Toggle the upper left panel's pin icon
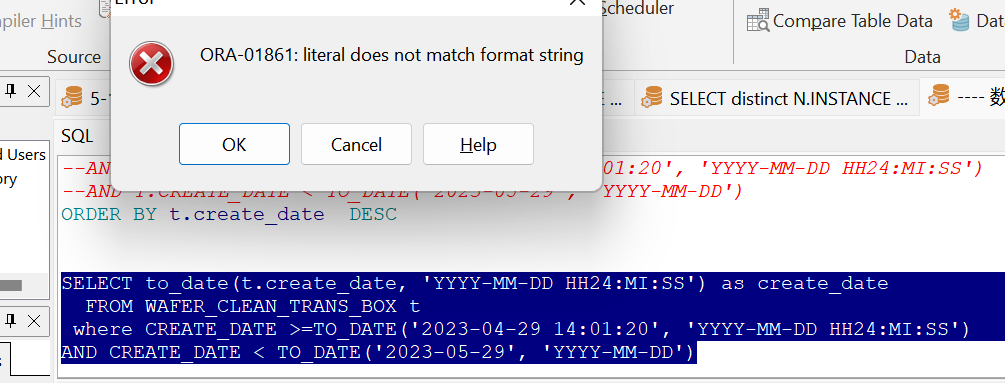Viewport: 1005px width, 383px height. coord(10,92)
